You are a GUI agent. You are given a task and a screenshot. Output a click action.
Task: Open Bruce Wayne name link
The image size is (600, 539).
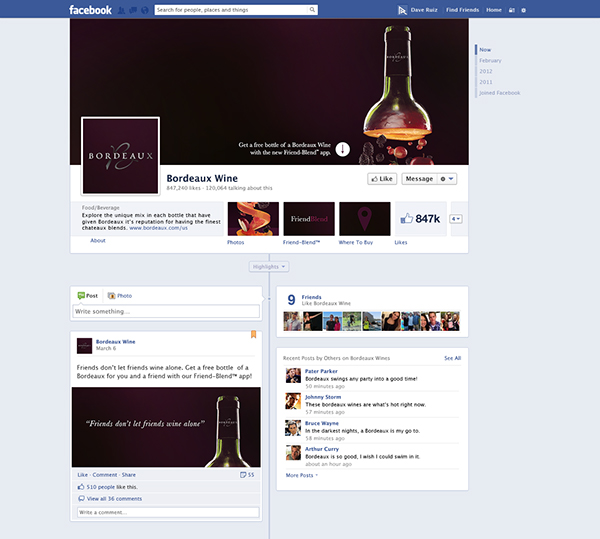321,423
